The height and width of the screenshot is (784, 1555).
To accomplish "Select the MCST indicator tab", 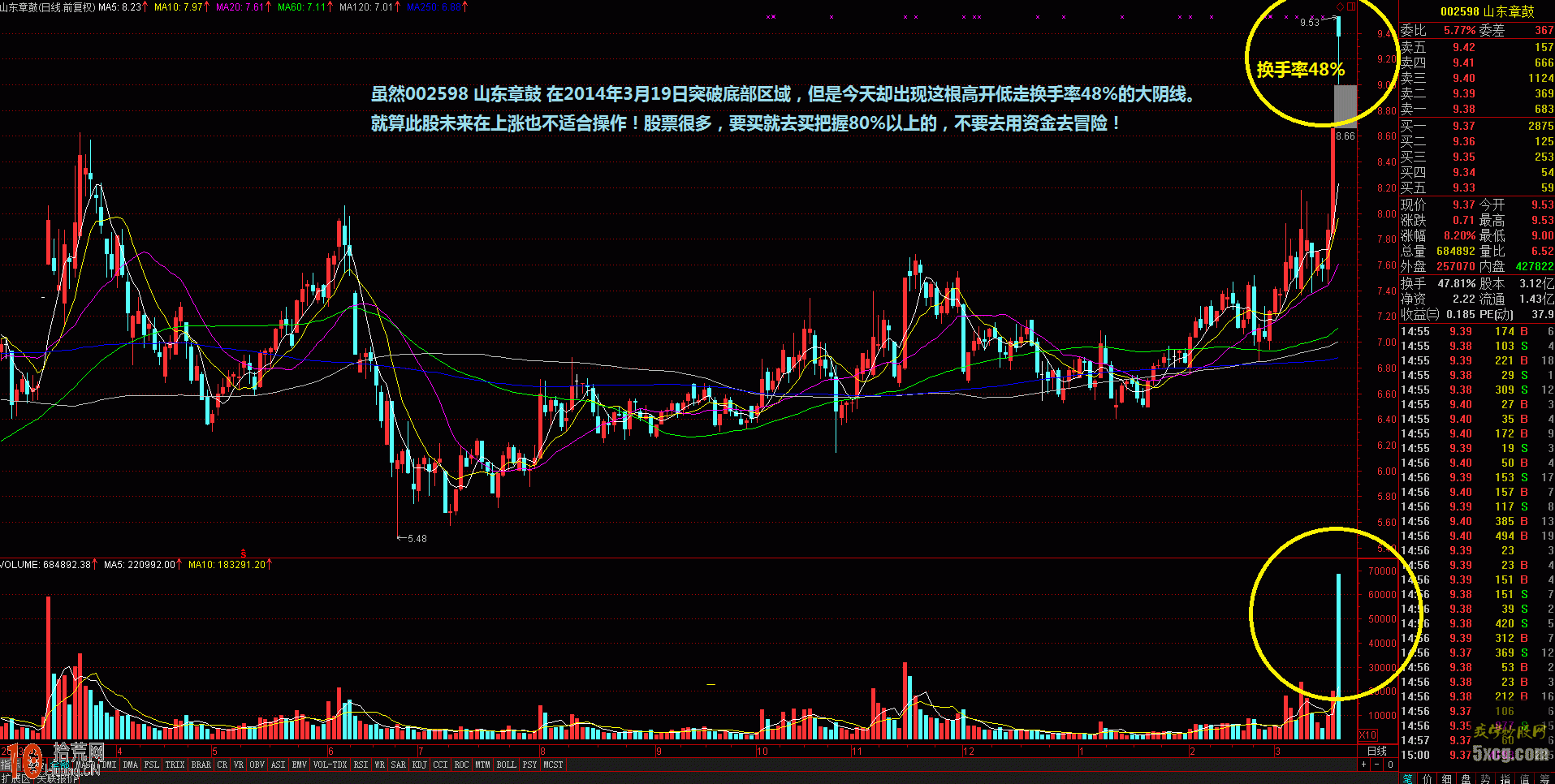I will (554, 765).
